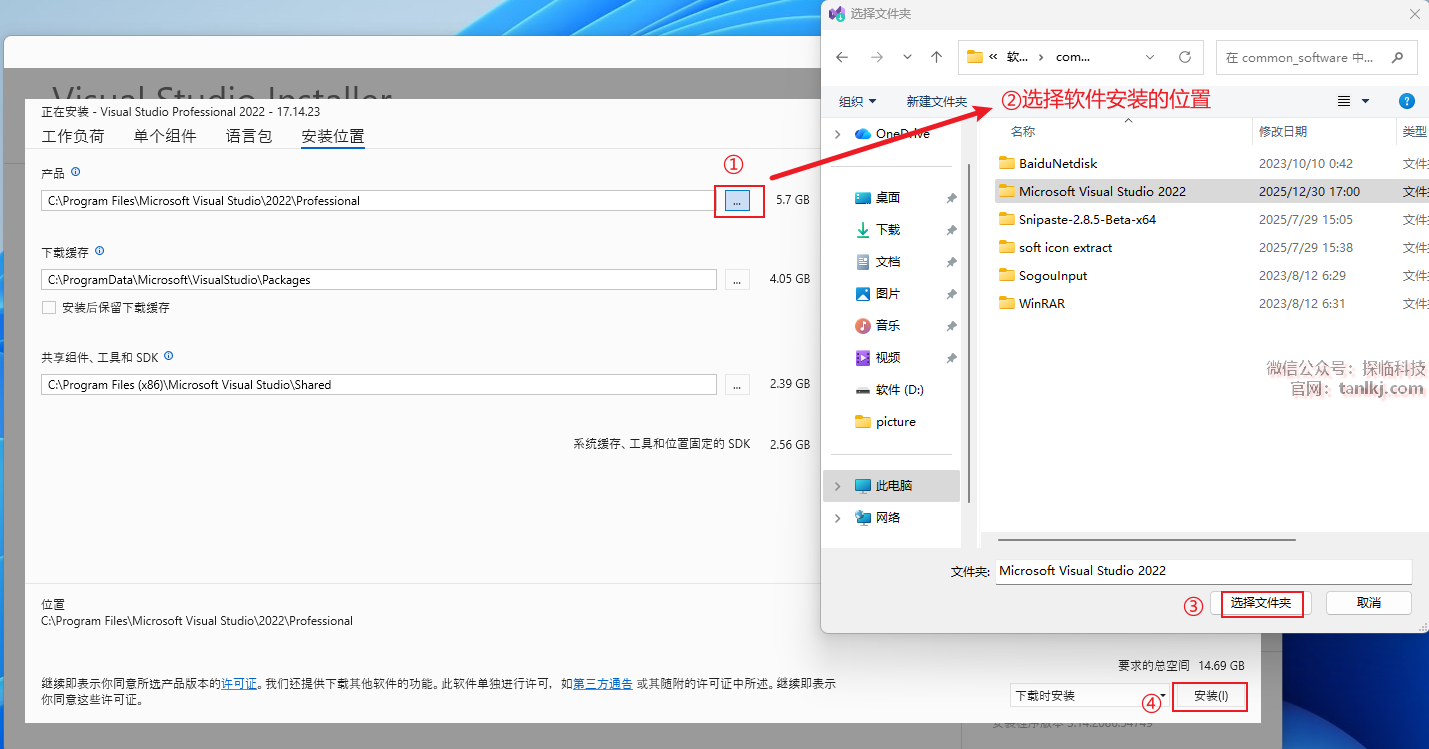The image size is (1429, 749).
Task: Sort files by the 名称 column header
Action: click(1023, 131)
